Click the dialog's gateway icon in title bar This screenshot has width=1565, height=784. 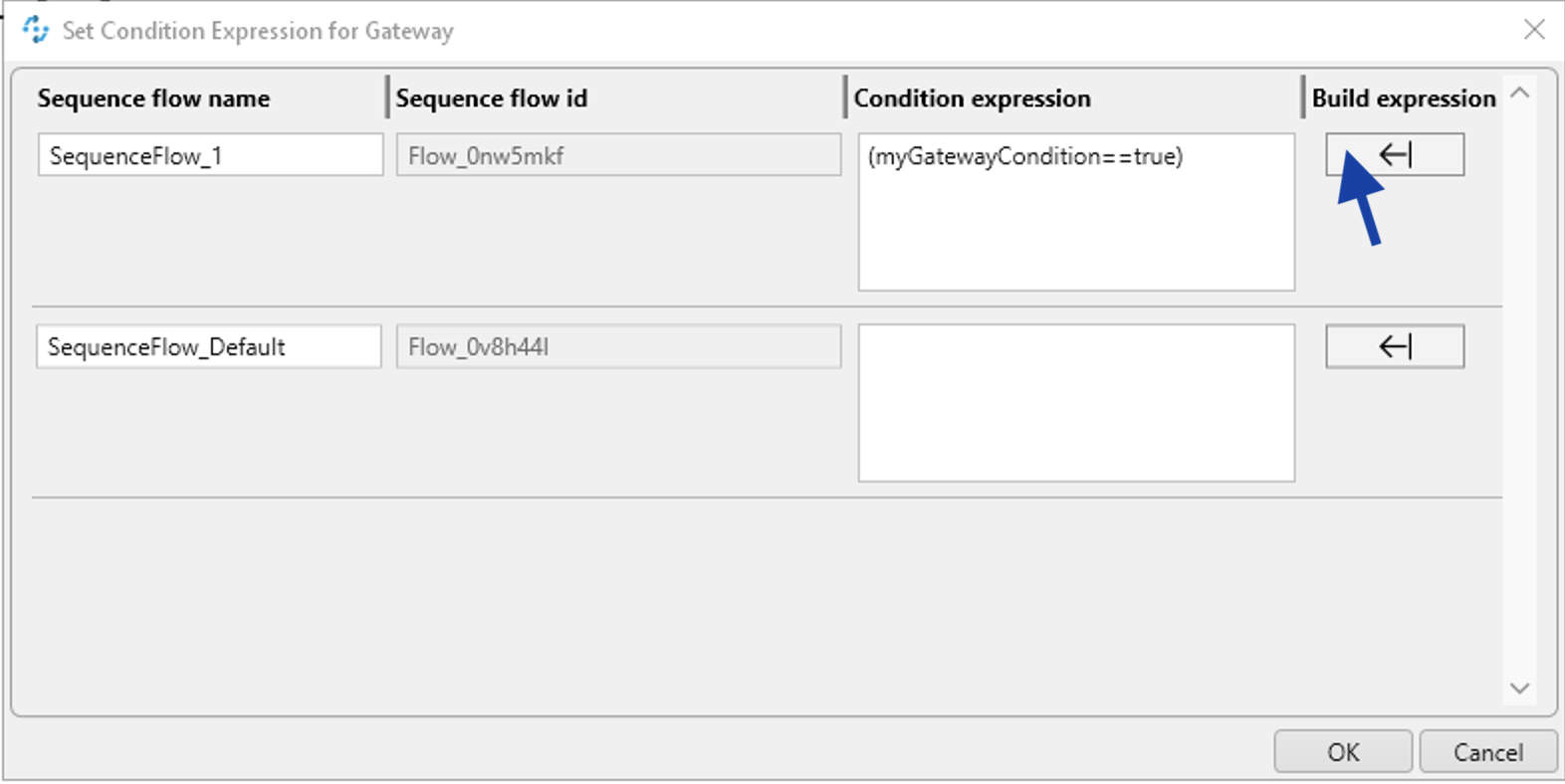click(36, 30)
